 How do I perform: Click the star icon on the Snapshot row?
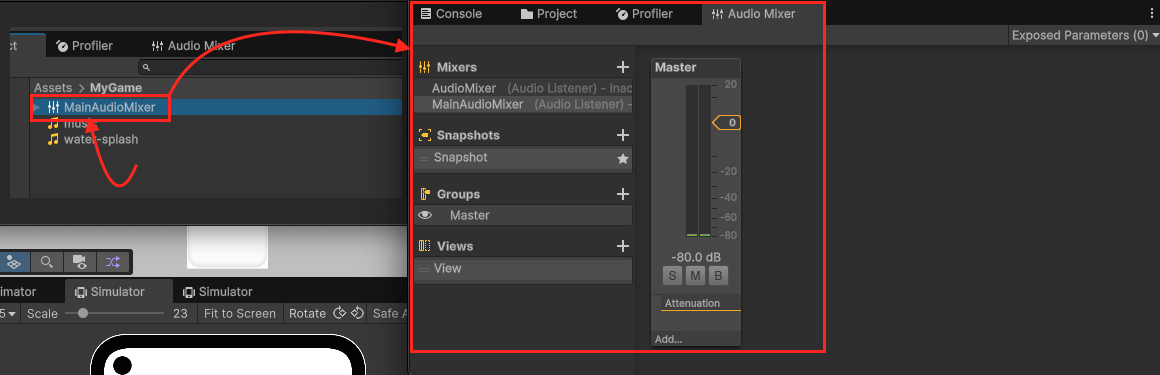tap(623, 158)
